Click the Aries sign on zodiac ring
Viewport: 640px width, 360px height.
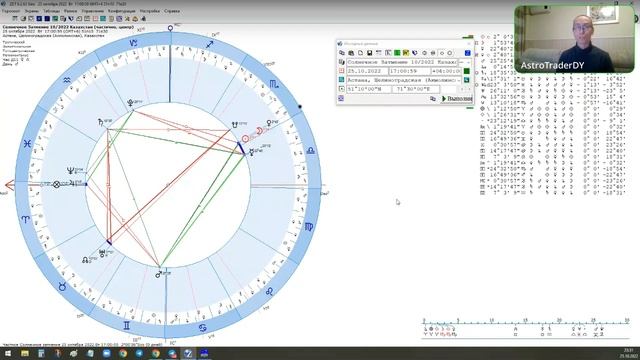[x=25, y=220]
